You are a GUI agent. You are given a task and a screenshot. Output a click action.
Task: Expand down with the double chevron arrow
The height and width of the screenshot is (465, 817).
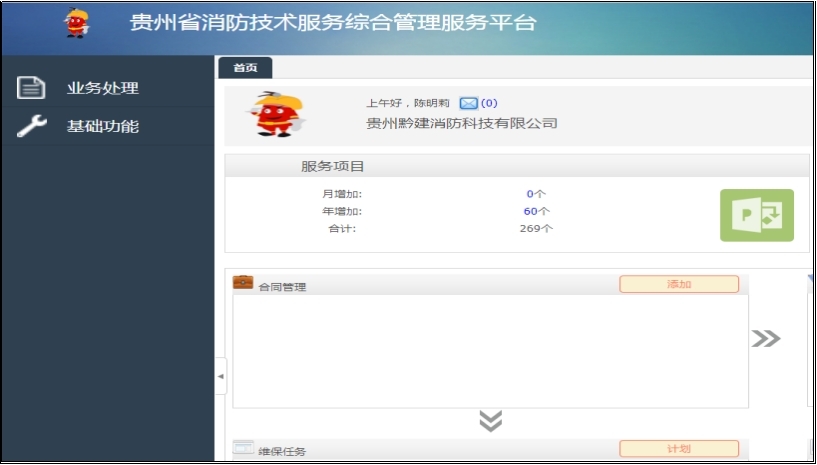pos(490,421)
